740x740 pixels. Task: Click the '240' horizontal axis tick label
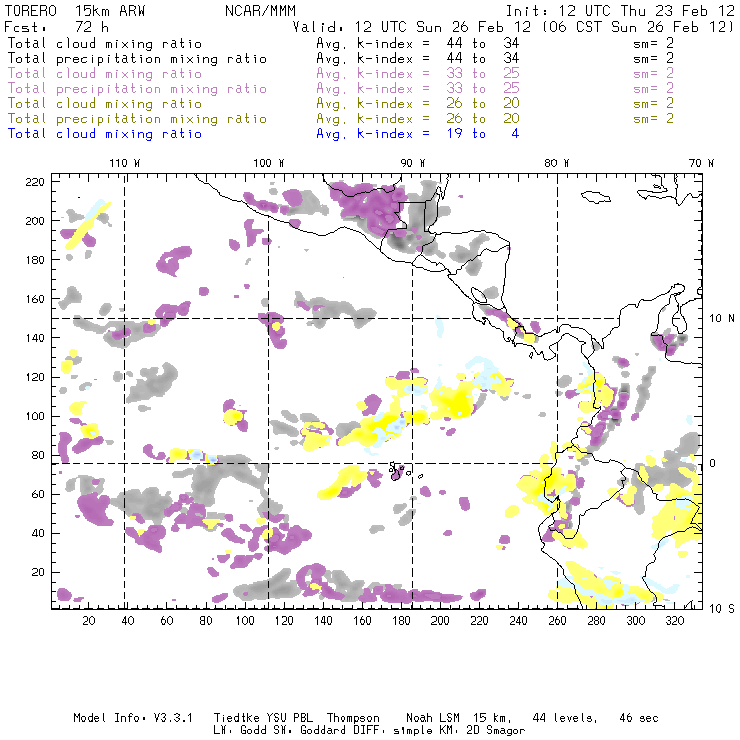click(518, 621)
